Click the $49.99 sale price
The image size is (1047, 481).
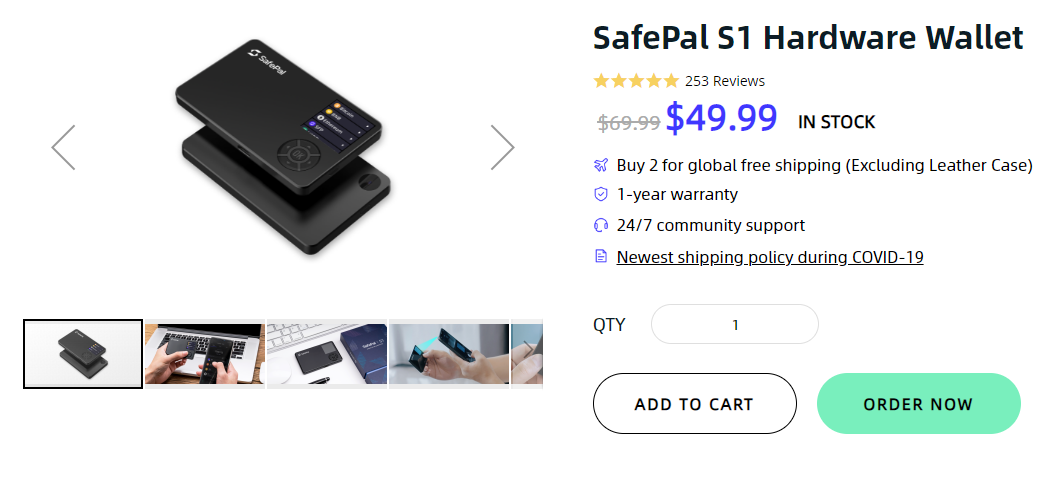click(x=721, y=119)
